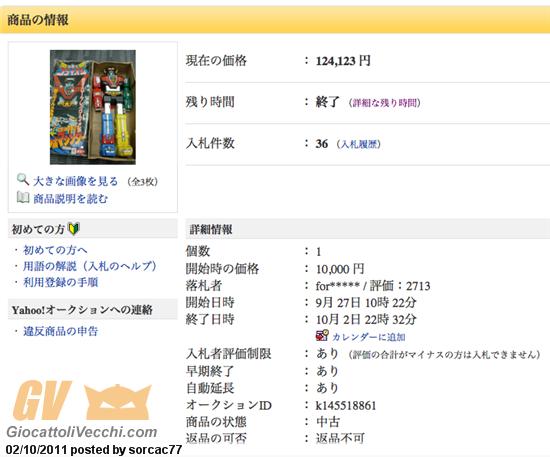Open 用語の解説（入札のヘルプ） link
Image resolution: width=550 pixels, height=457 pixels.
(x=90, y=266)
